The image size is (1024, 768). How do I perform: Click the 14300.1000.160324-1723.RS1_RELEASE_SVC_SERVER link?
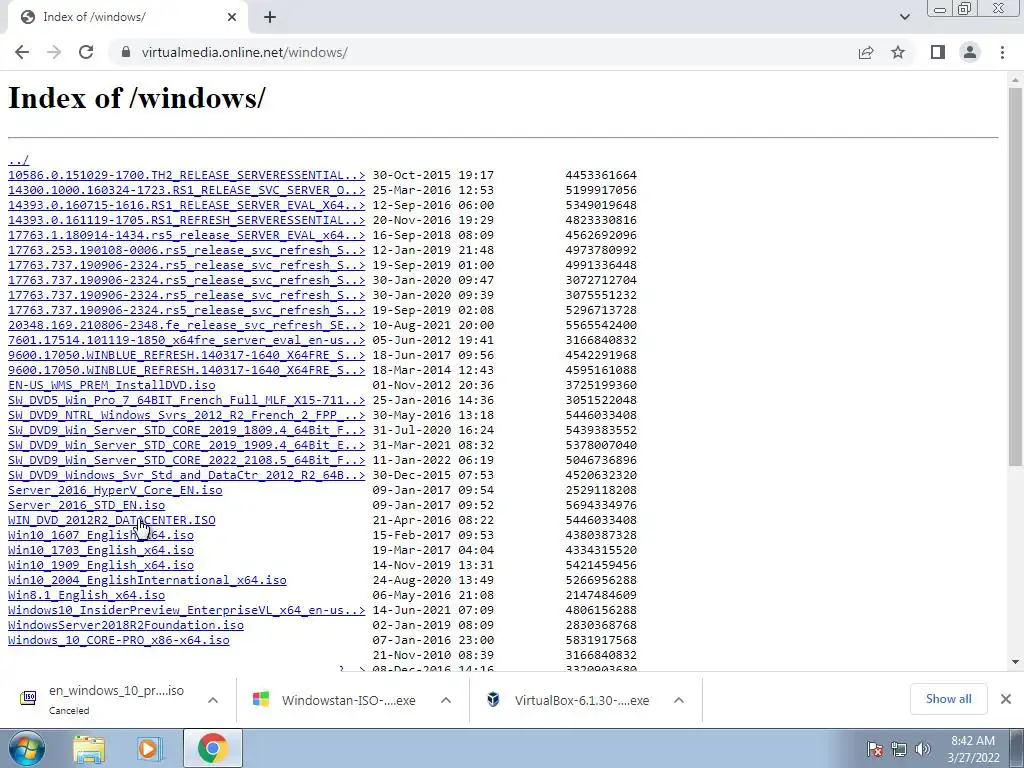point(186,190)
